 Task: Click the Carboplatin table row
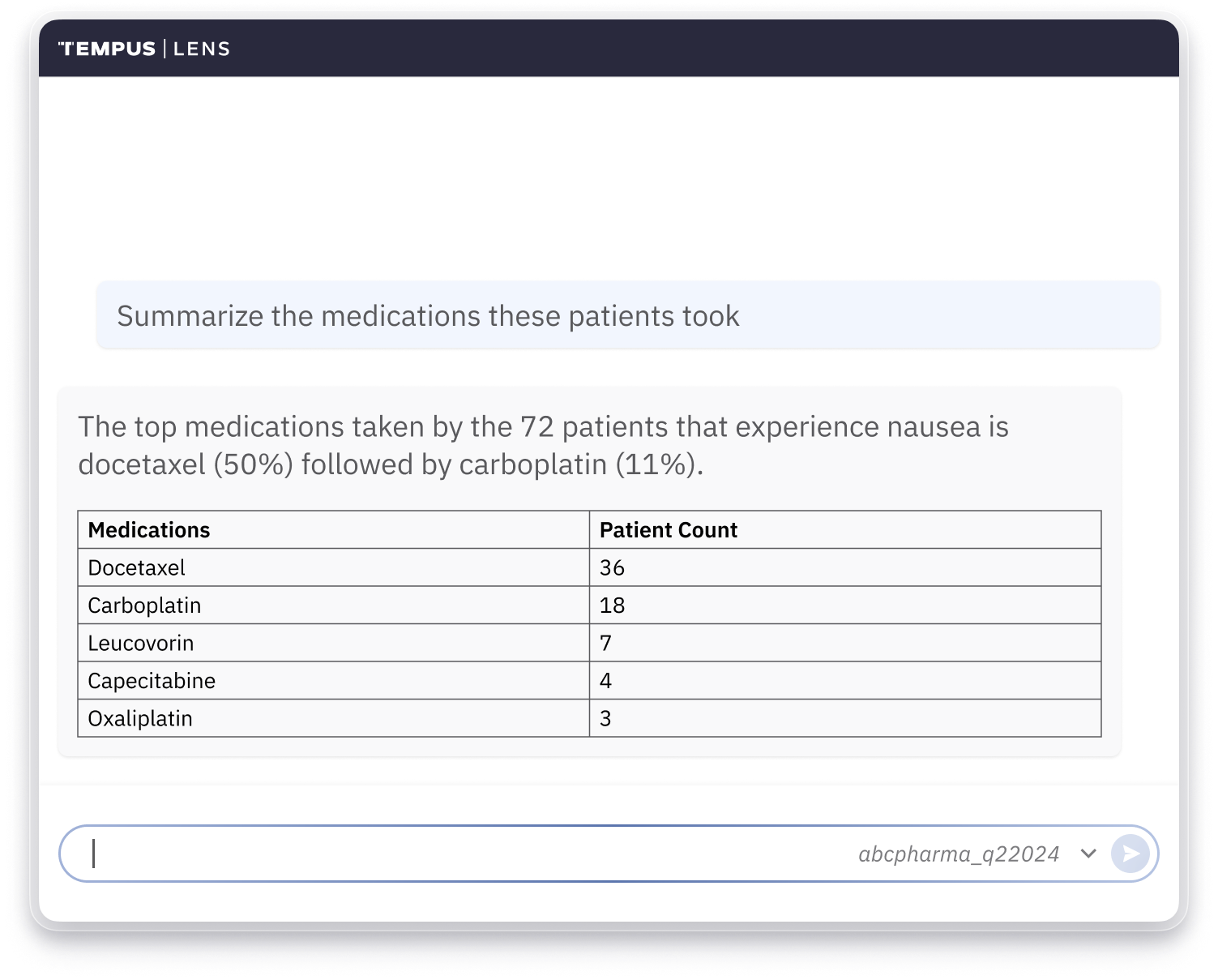[589, 606]
